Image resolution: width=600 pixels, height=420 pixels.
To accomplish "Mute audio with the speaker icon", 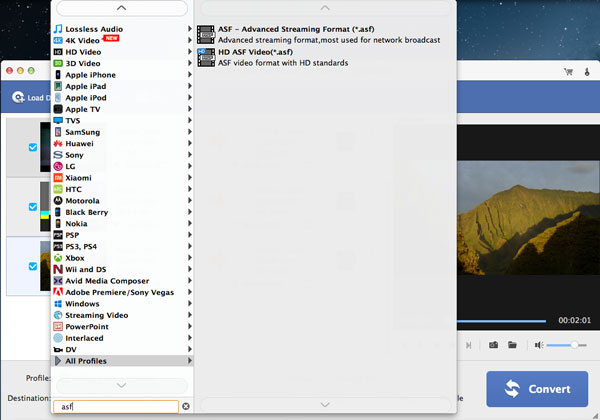I will click(x=539, y=345).
